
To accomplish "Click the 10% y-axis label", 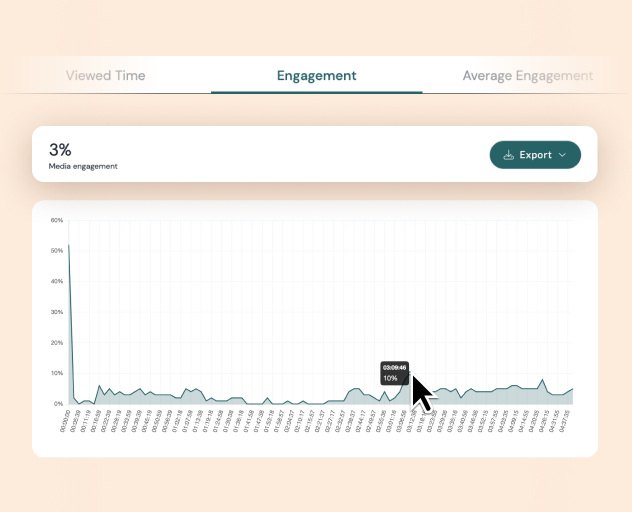I will 56,373.
